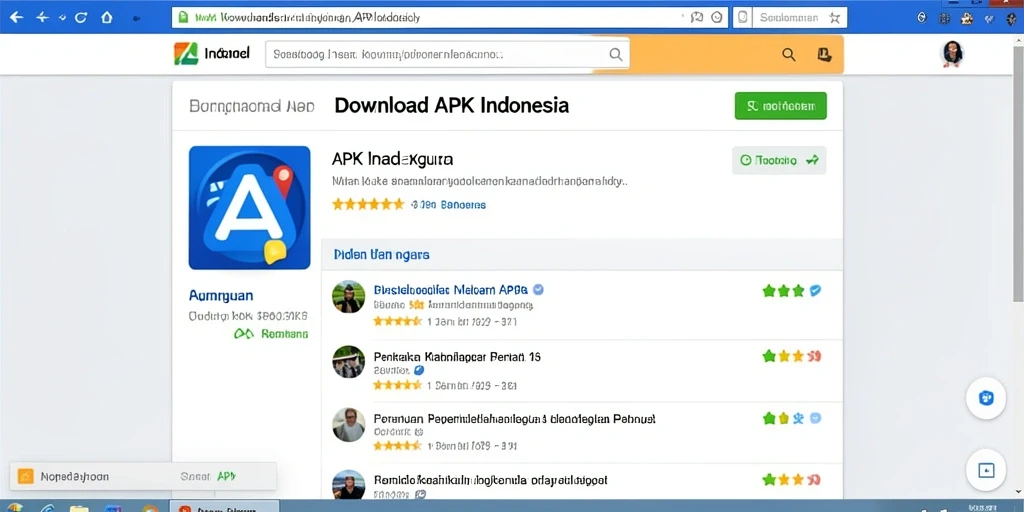Open the fourth reviewer's avatar at the bottom
Image resolution: width=1024 pixels, height=512 pixels.
pyautogui.click(x=349, y=485)
